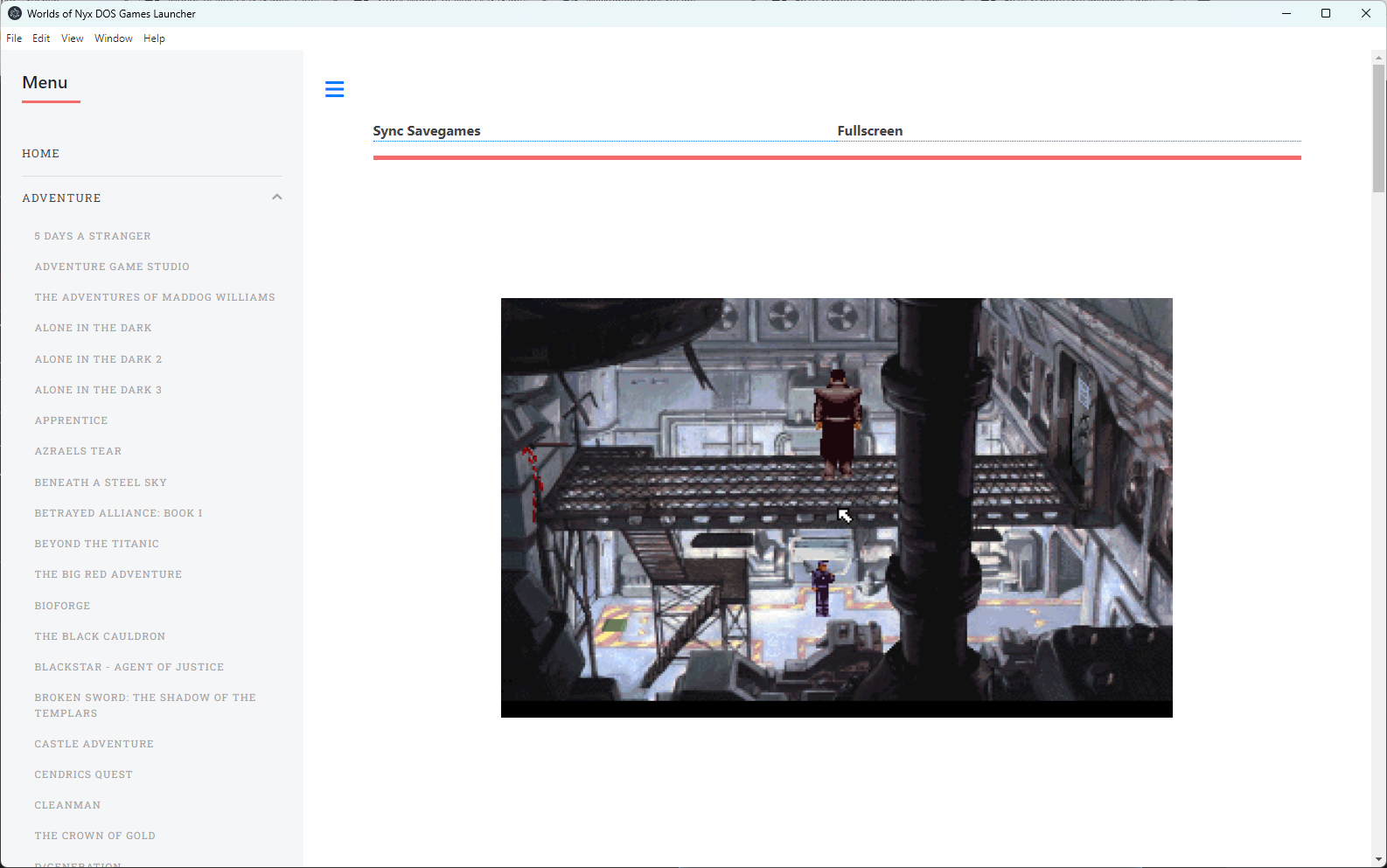Click the vertical scrollbar thumb
1387x868 pixels.
click(x=1379, y=128)
